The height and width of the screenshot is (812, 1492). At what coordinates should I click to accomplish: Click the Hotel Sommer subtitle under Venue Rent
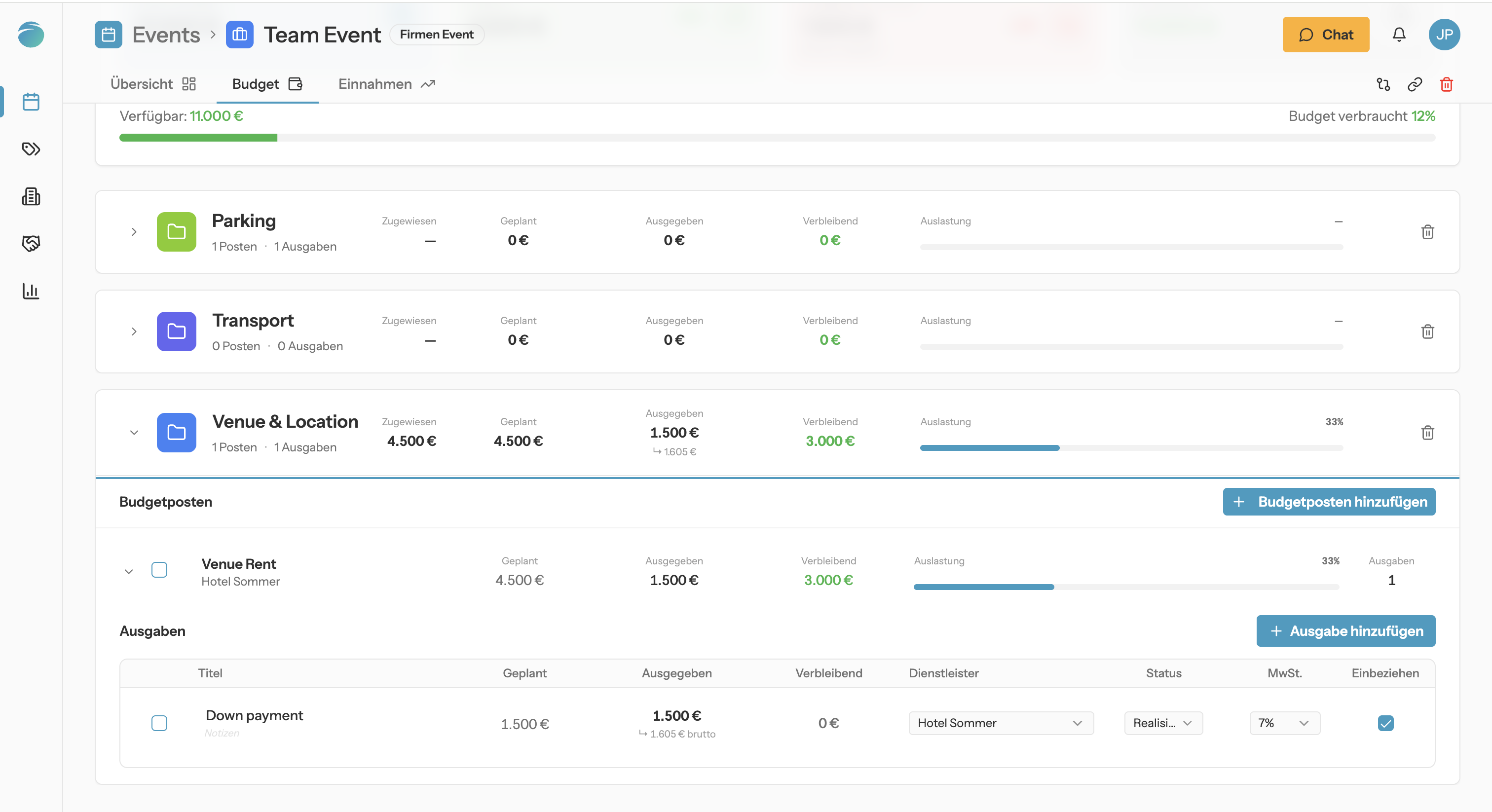(240, 582)
